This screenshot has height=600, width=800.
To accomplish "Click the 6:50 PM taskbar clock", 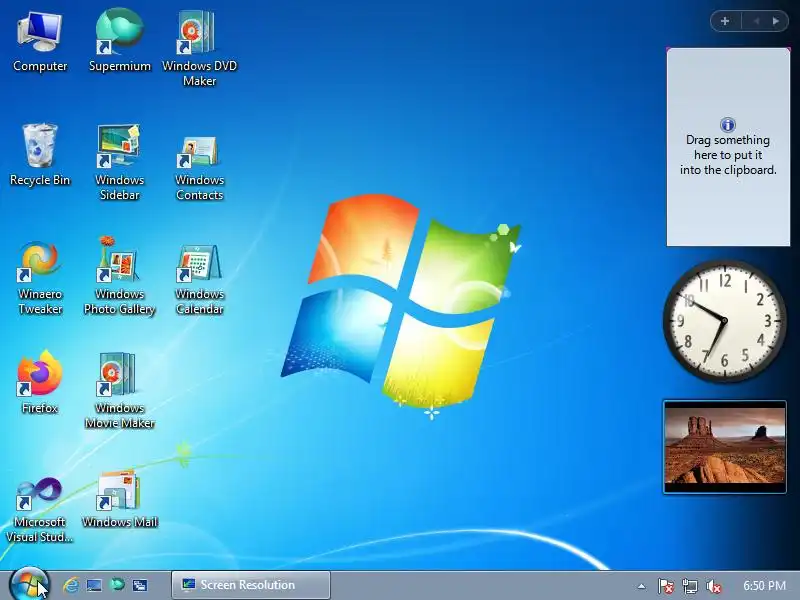I will tap(764, 585).
